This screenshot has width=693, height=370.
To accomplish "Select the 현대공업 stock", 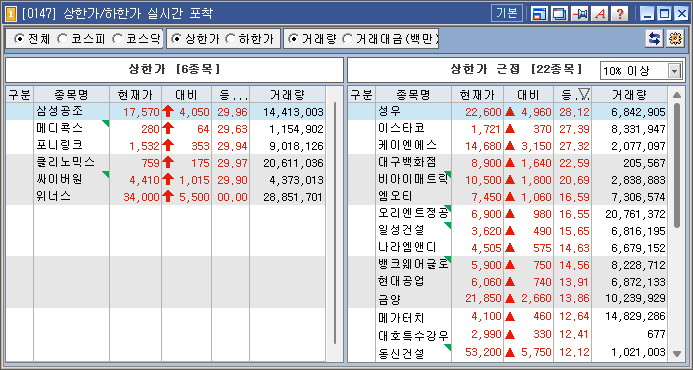I will click(401, 282).
